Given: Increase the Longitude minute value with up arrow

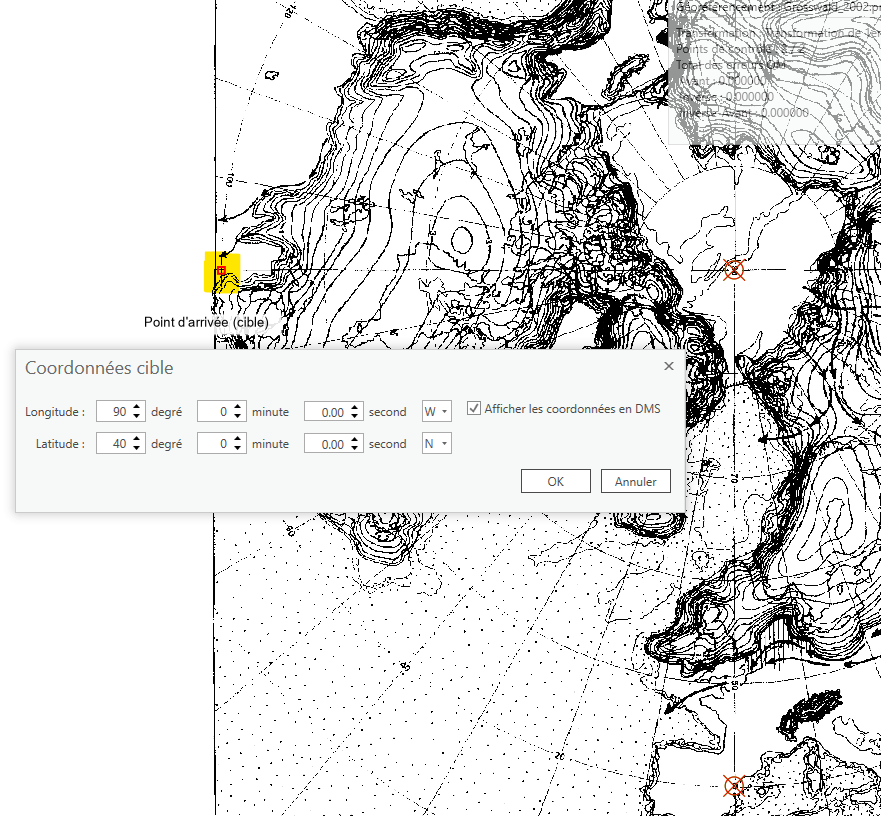Looking at the screenshot, I should tap(238, 406).
